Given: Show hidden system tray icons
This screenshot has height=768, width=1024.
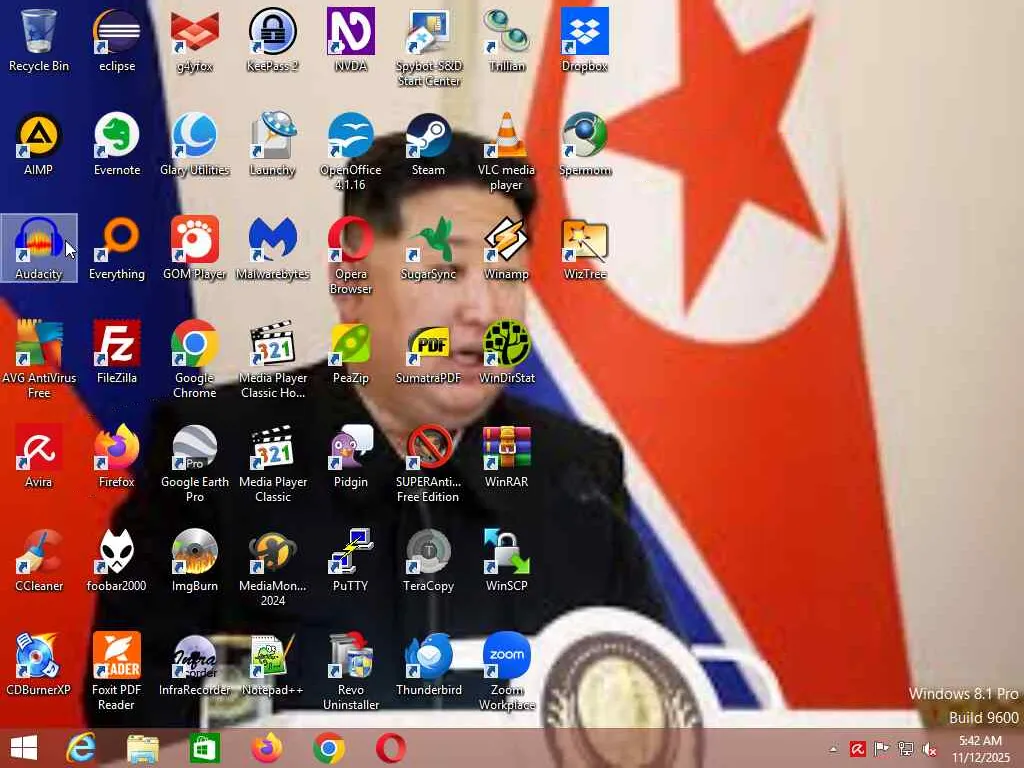Looking at the screenshot, I should click(x=833, y=749).
